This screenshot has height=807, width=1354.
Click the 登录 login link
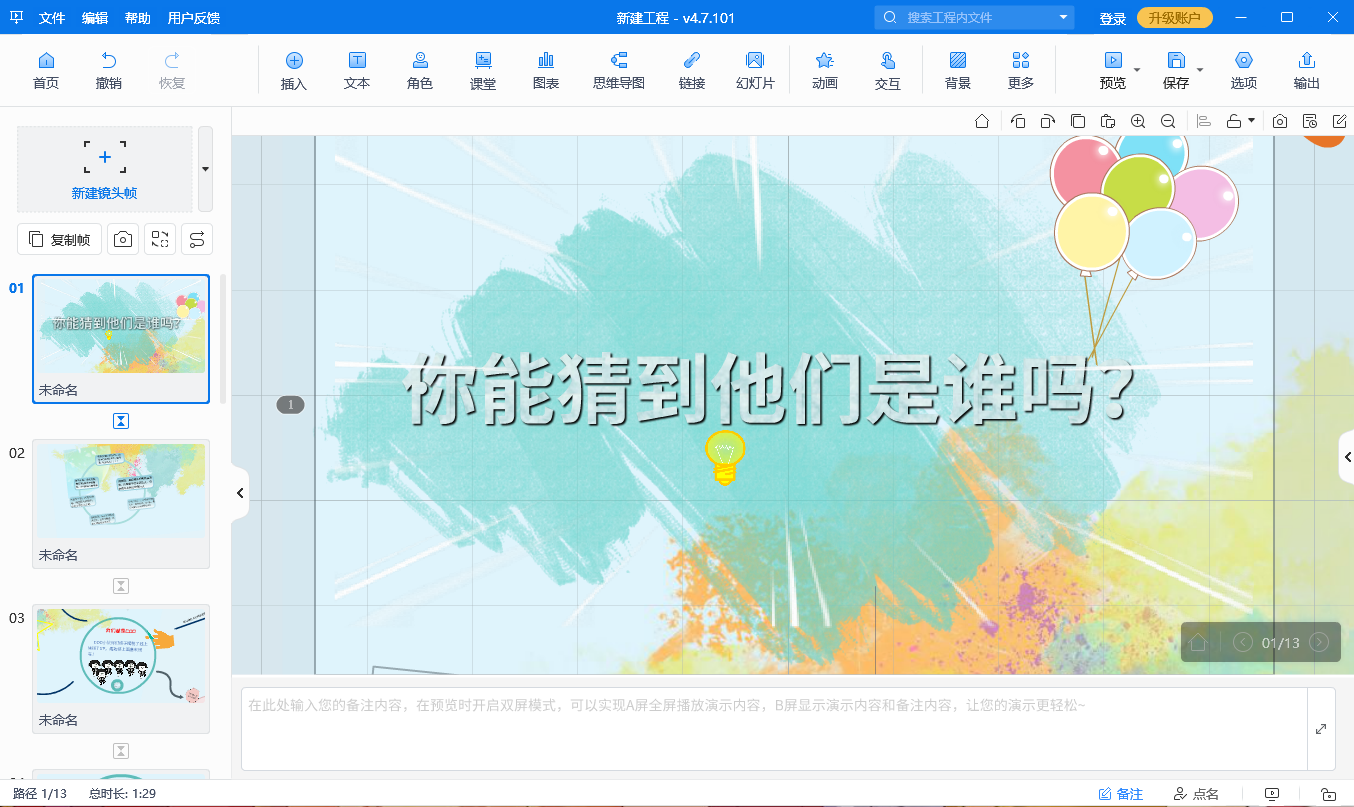pos(1113,19)
